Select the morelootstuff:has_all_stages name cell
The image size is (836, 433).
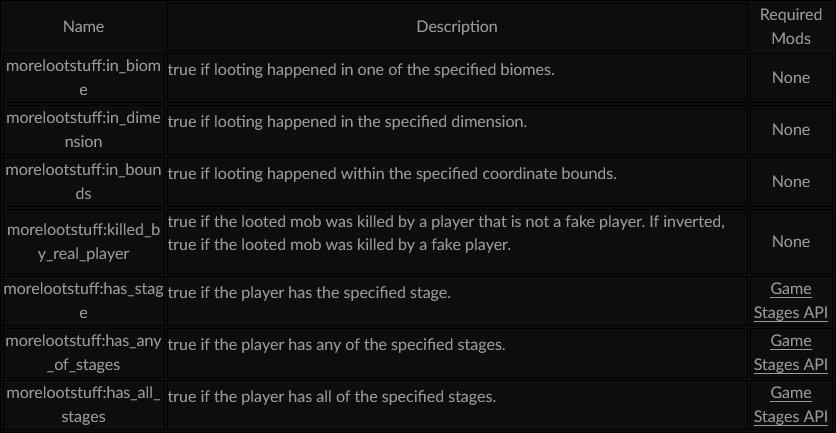(84, 405)
